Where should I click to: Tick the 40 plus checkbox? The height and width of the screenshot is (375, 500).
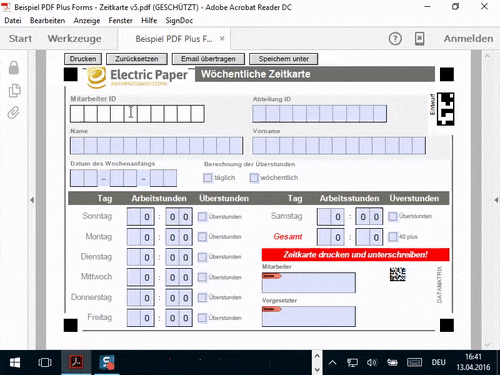pos(393,237)
